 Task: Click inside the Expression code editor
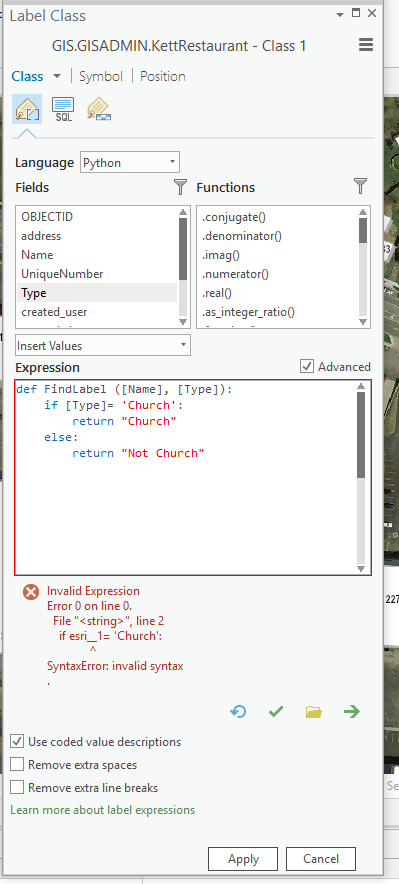coord(186,477)
